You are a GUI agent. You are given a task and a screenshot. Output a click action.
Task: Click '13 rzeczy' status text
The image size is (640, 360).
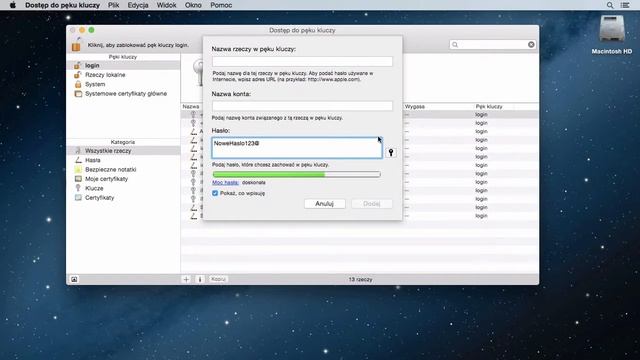[360, 280]
